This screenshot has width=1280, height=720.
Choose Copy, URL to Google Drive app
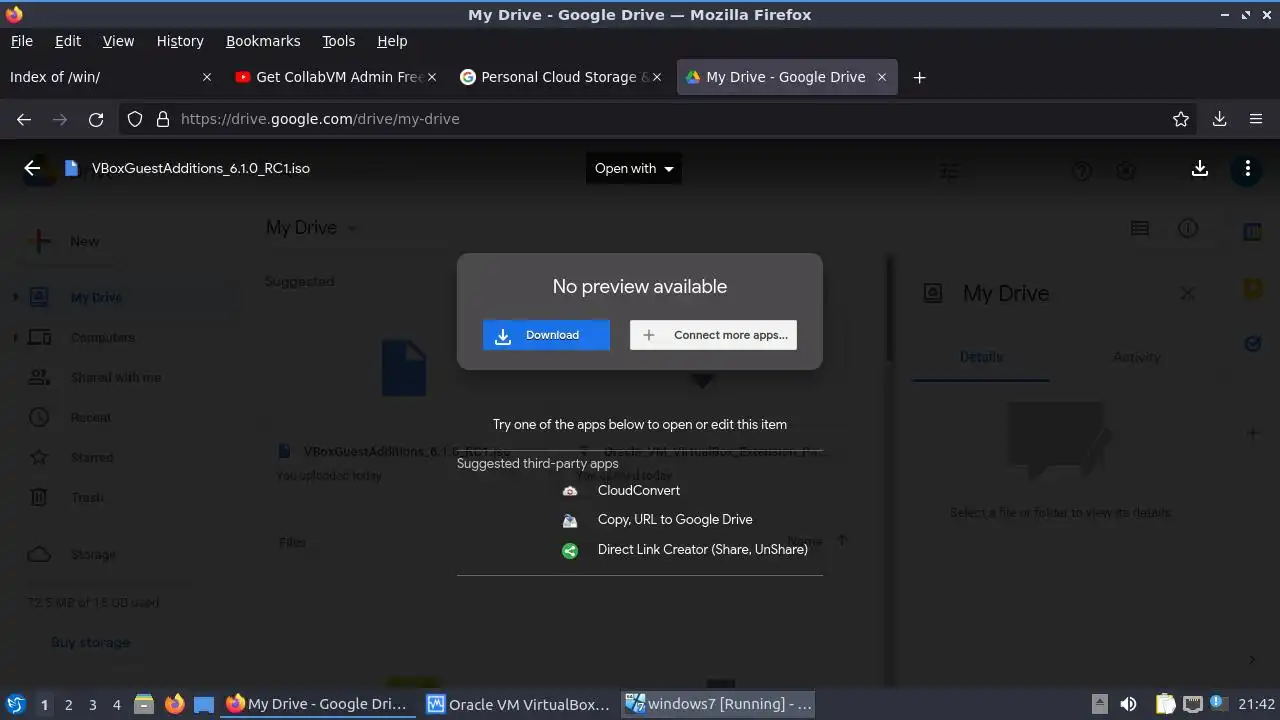[x=675, y=519]
